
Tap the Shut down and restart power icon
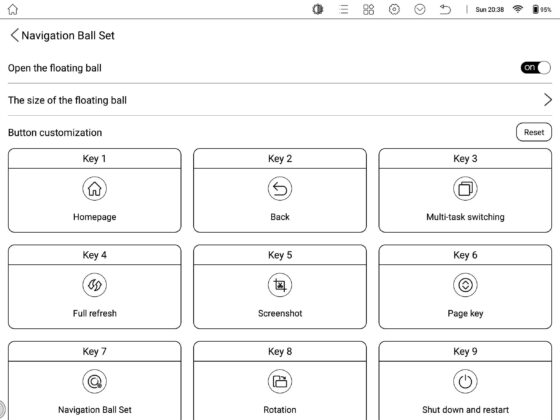tap(465, 381)
